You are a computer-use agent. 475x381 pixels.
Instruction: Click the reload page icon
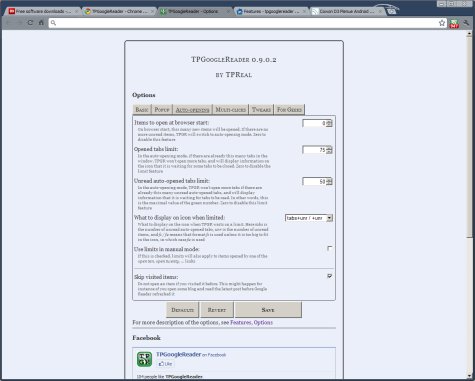(x=30, y=23)
